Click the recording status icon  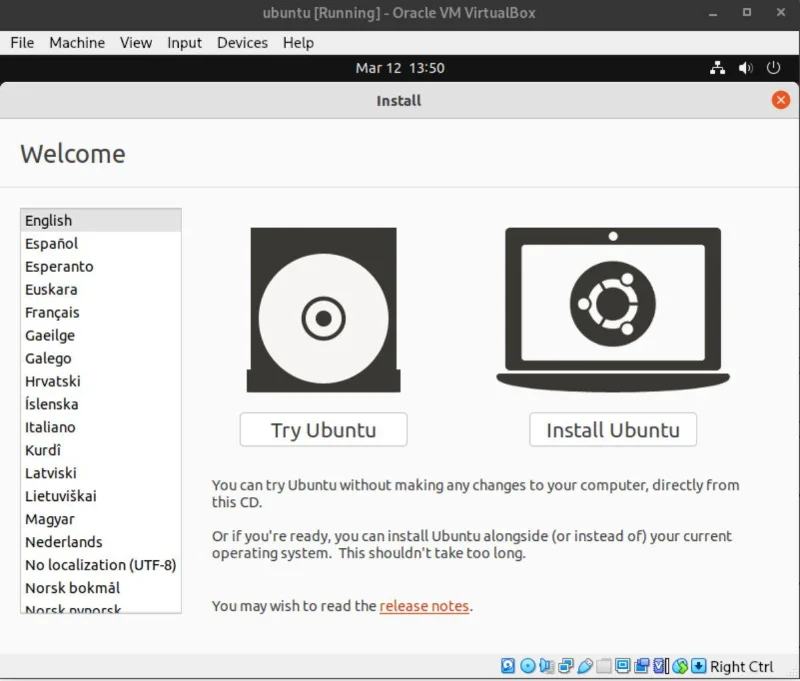point(642,666)
